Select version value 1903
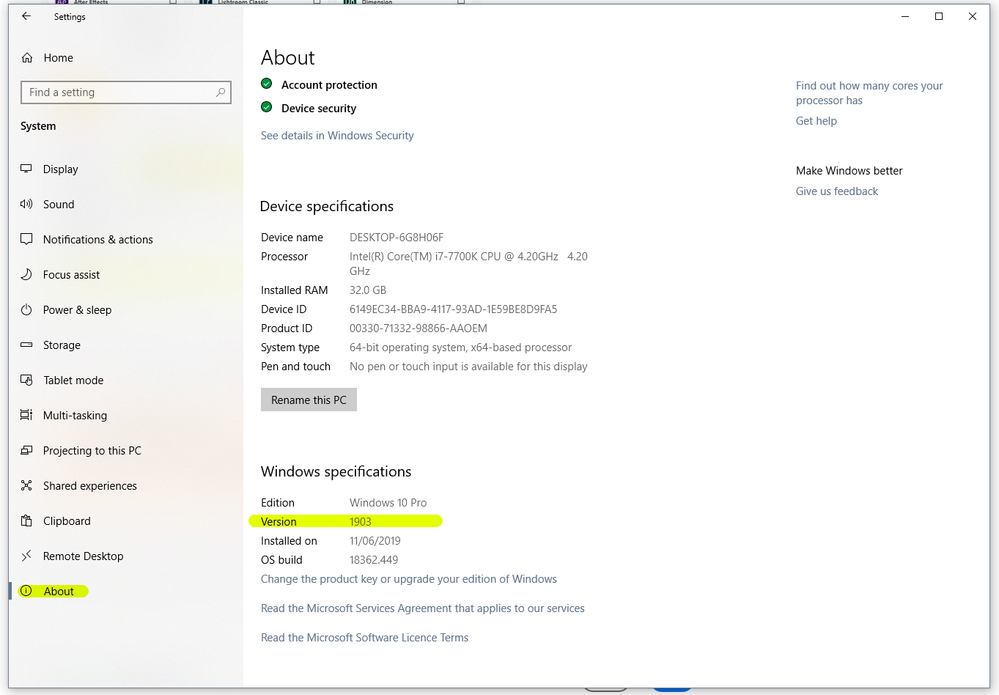Image resolution: width=999 pixels, height=695 pixels. (360, 522)
